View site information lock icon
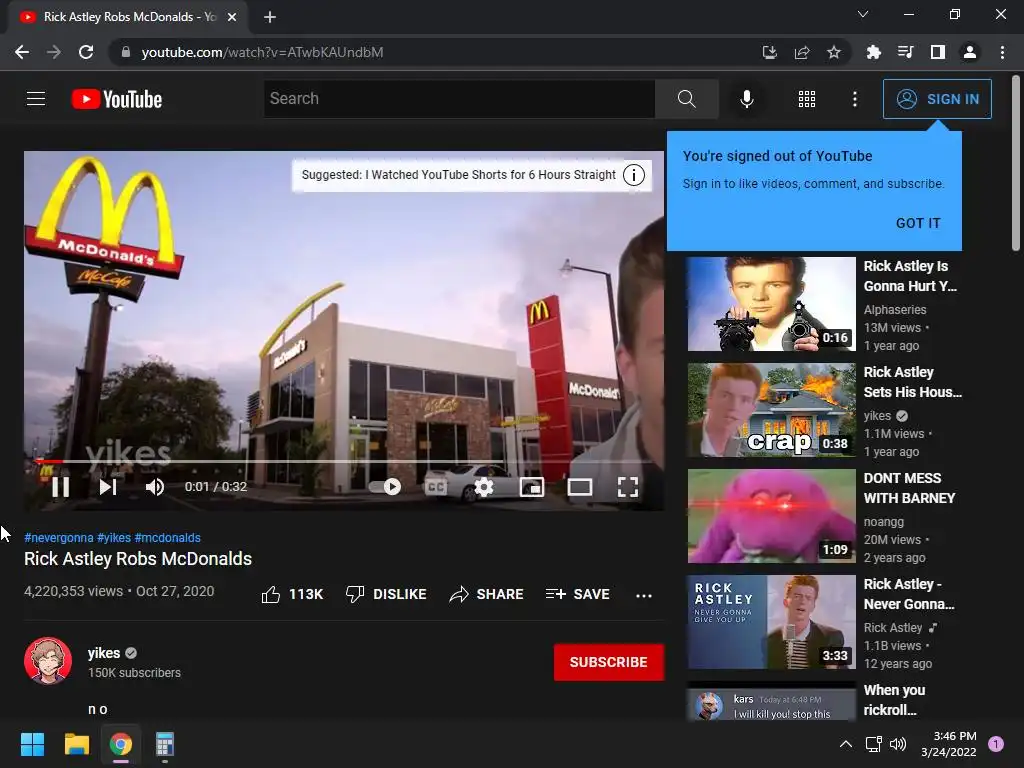The image size is (1024, 768). point(126,52)
